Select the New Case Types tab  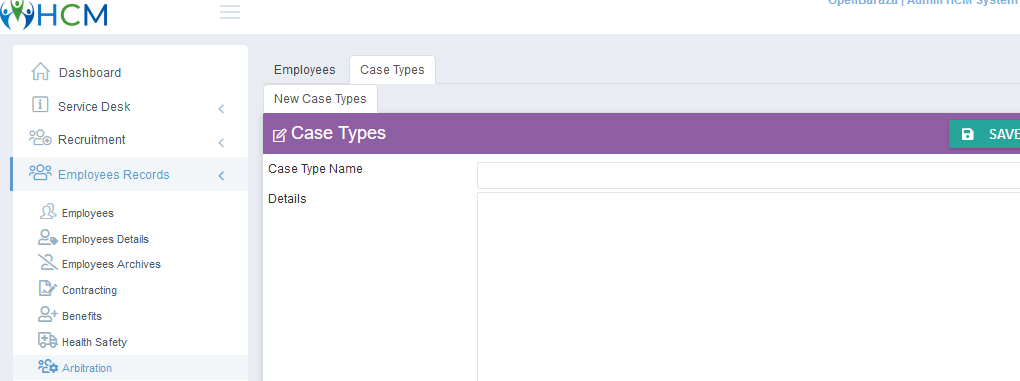[x=320, y=99]
